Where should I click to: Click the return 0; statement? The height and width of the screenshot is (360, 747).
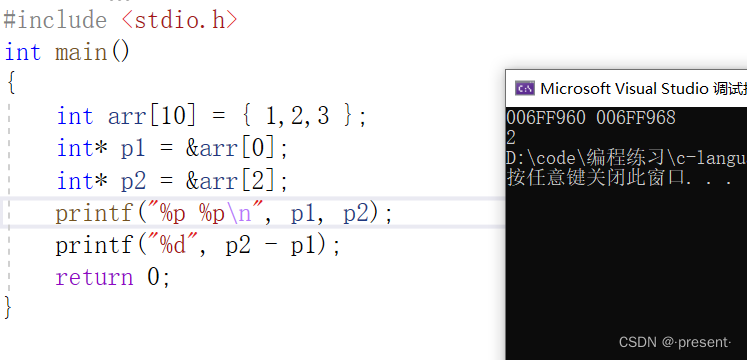[x=113, y=277]
